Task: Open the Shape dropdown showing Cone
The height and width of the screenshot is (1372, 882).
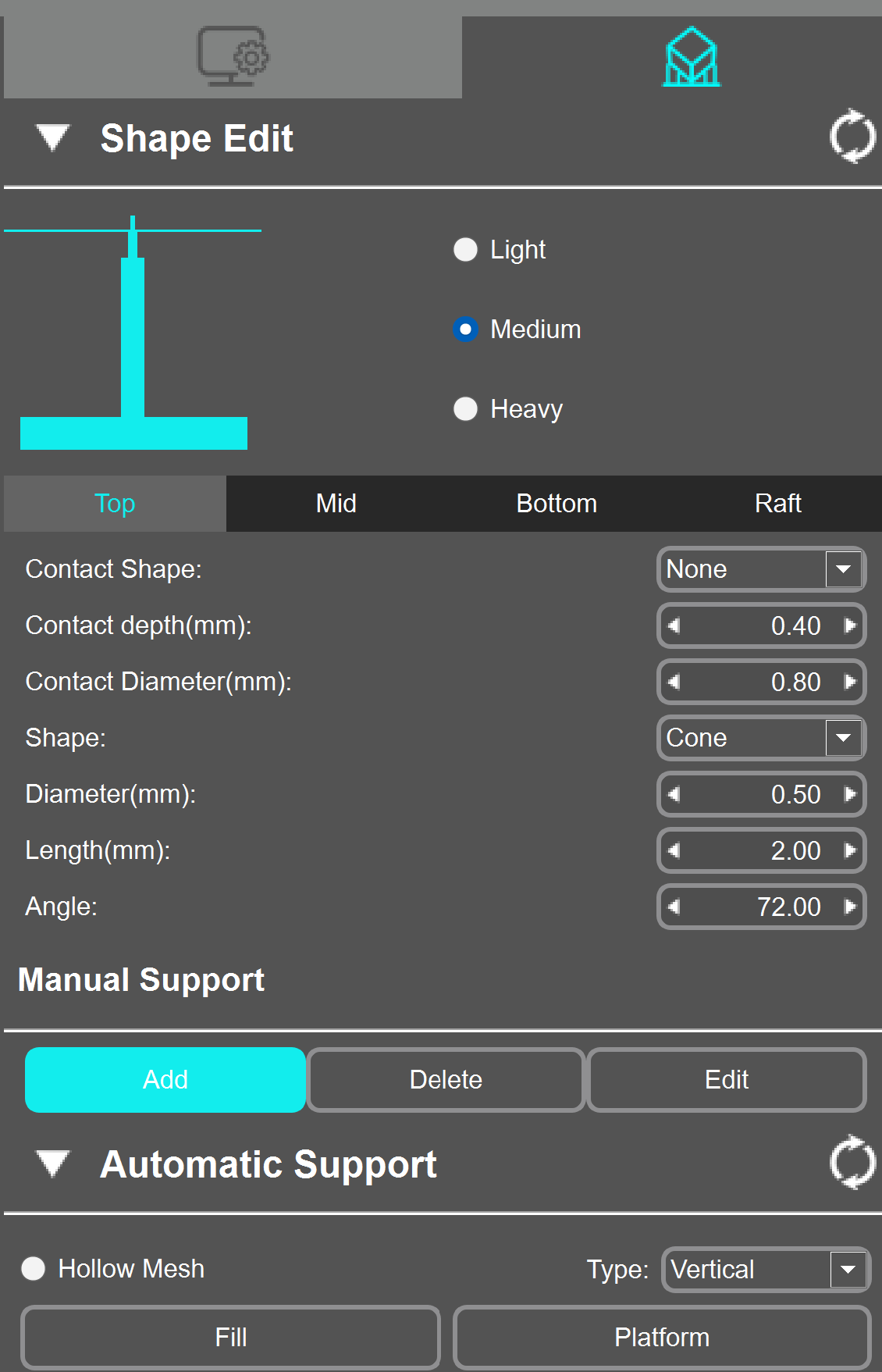Action: [x=843, y=738]
